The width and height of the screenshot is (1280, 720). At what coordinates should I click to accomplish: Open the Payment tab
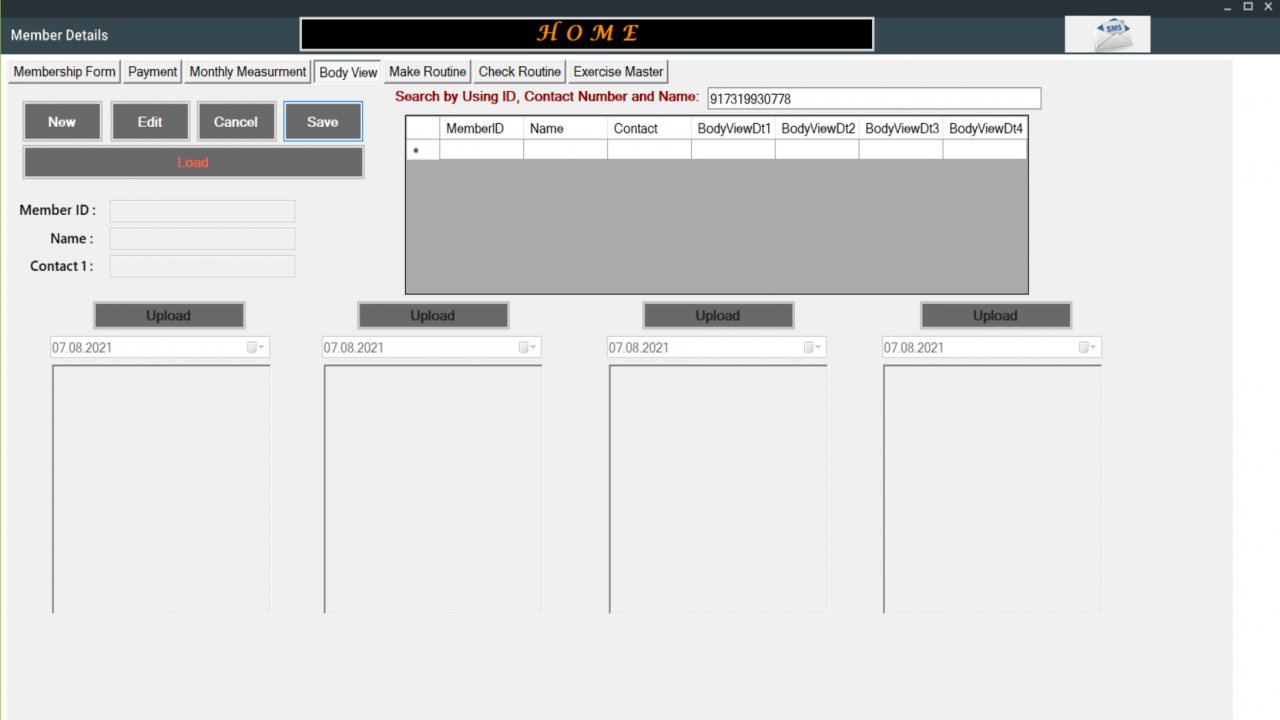coord(152,72)
